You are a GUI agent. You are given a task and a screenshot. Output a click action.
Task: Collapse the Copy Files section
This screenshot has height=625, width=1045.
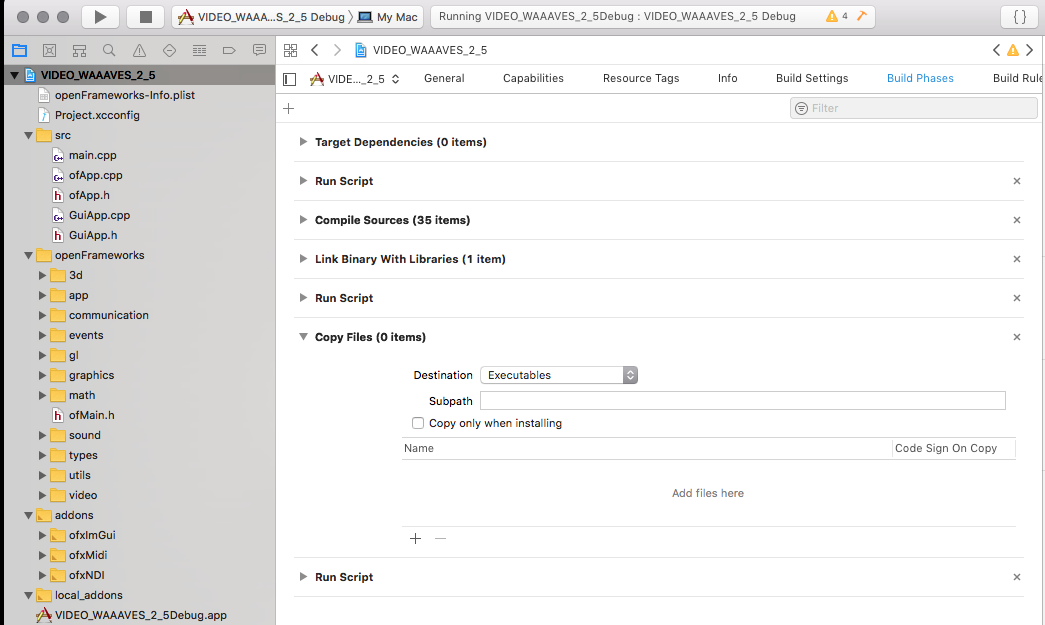(303, 337)
